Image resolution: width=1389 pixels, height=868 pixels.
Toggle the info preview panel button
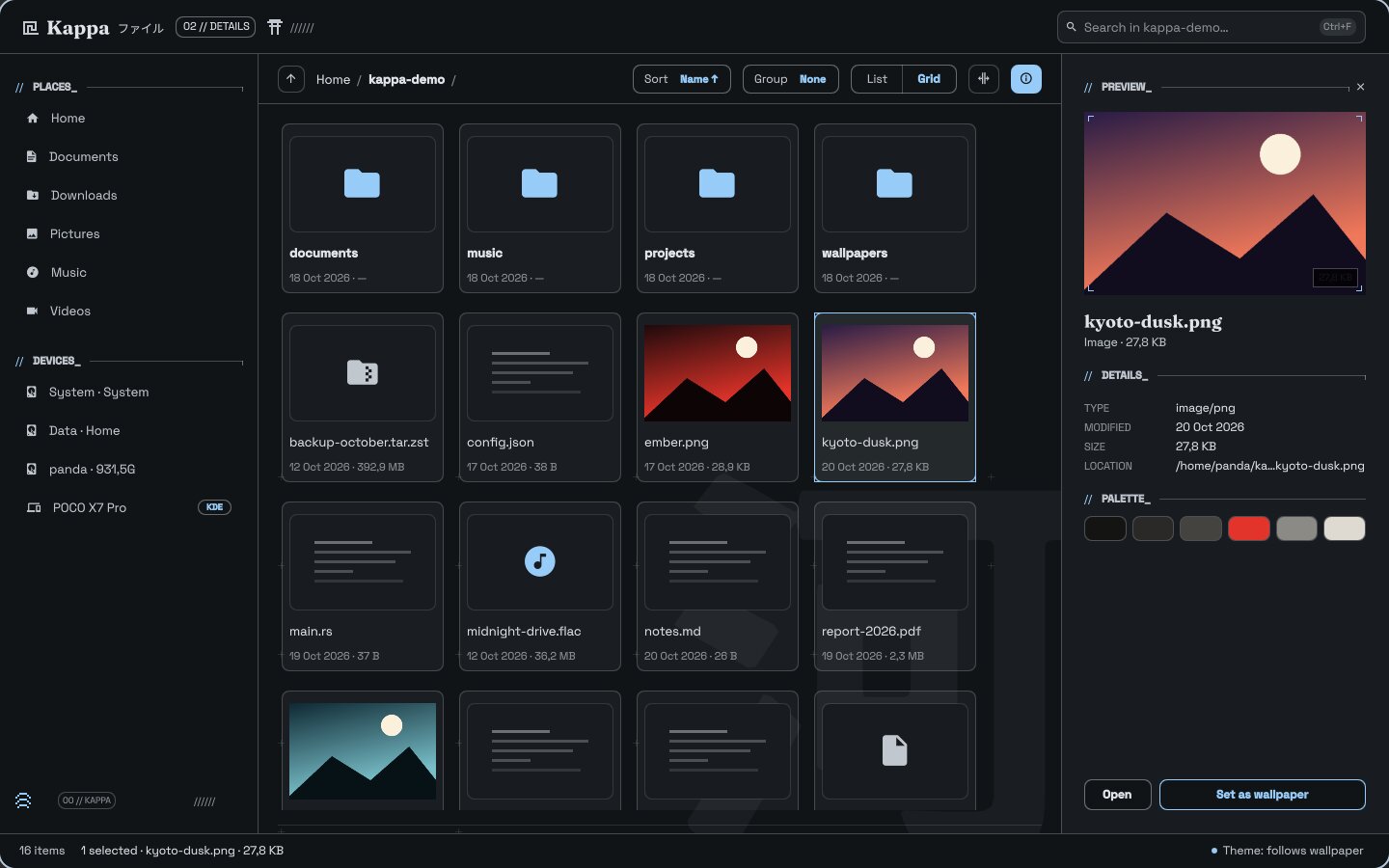coord(1026,79)
